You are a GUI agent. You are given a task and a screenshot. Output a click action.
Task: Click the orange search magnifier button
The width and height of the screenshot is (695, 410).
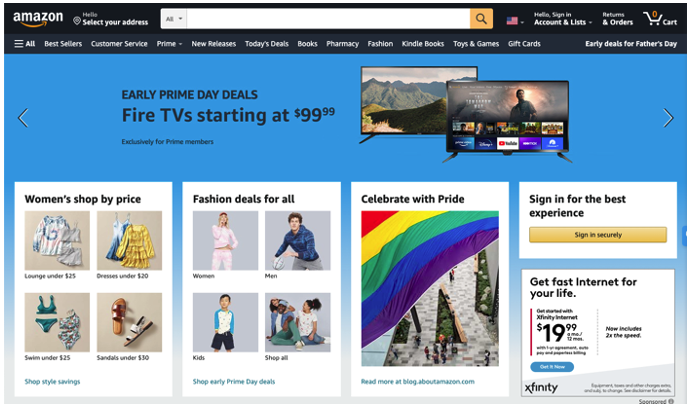pyautogui.click(x=481, y=19)
